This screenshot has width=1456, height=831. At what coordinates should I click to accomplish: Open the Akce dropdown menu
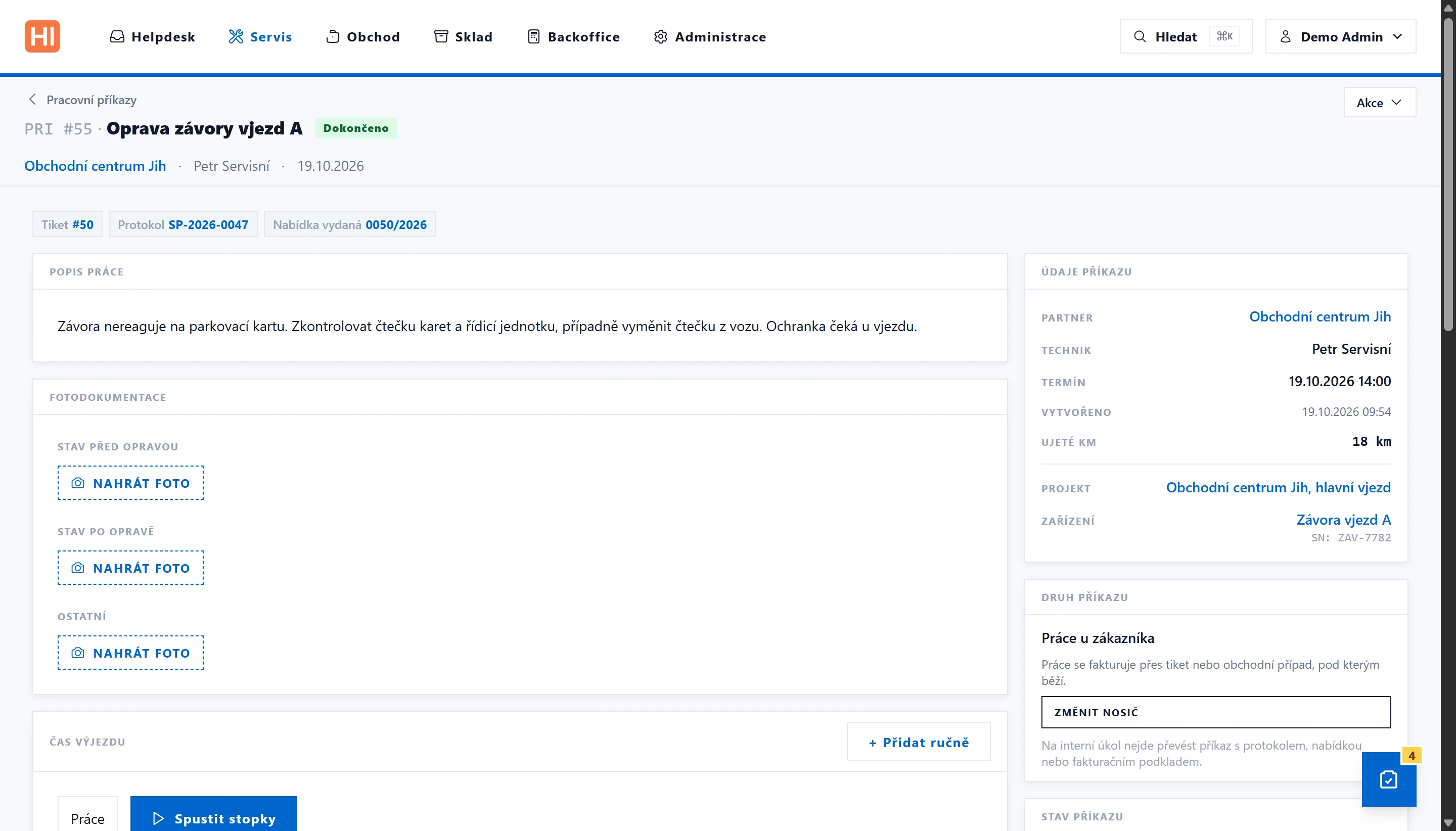point(1380,103)
